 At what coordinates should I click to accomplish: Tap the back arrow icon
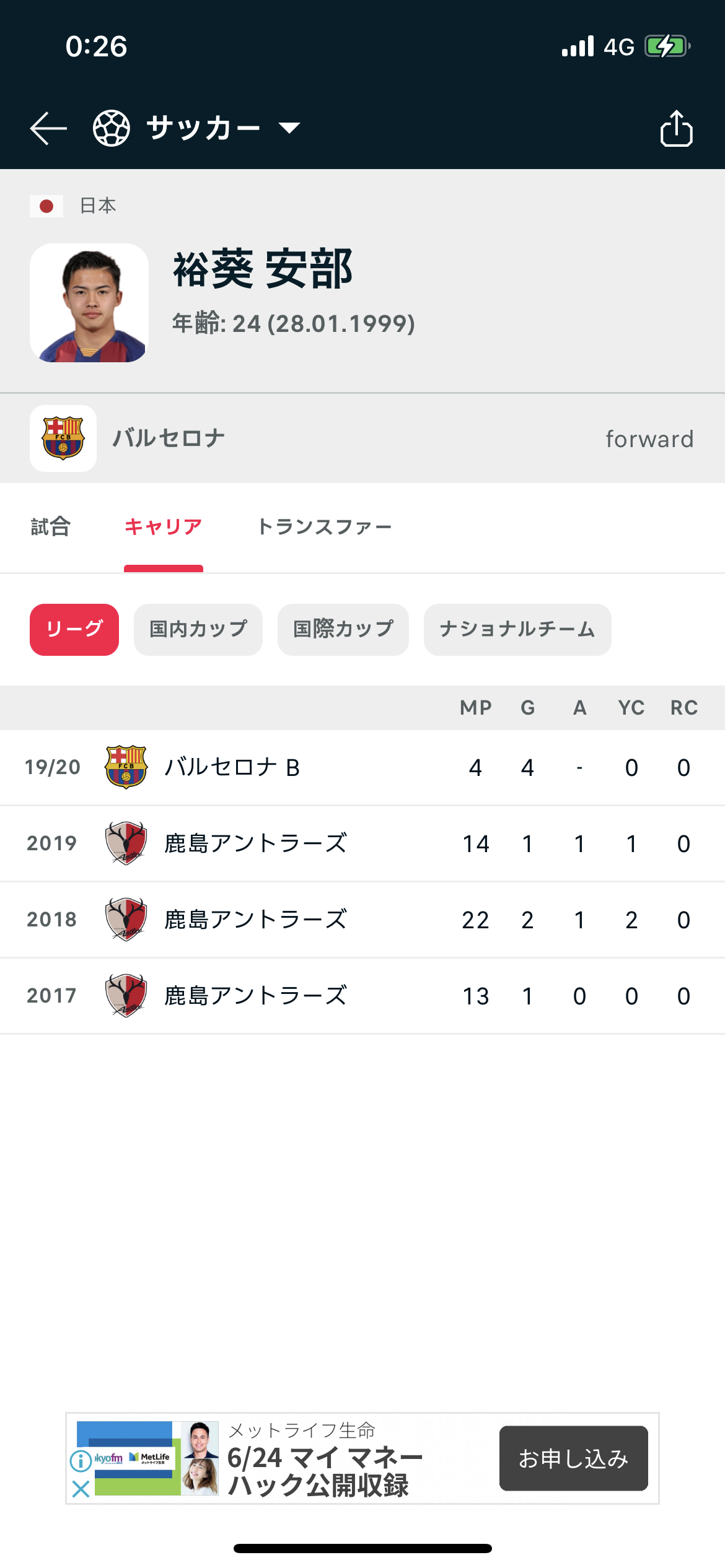click(48, 128)
